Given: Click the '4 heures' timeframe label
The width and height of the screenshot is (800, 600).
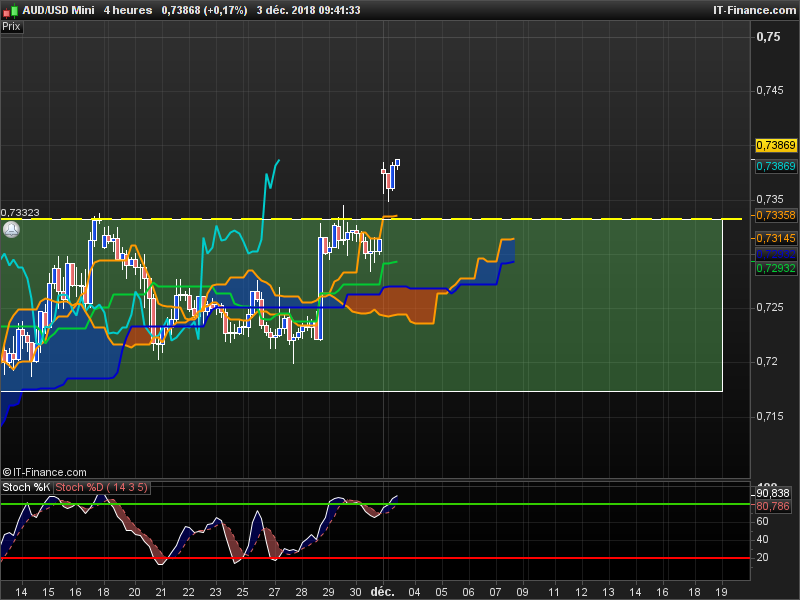Looking at the screenshot, I should point(128,10).
